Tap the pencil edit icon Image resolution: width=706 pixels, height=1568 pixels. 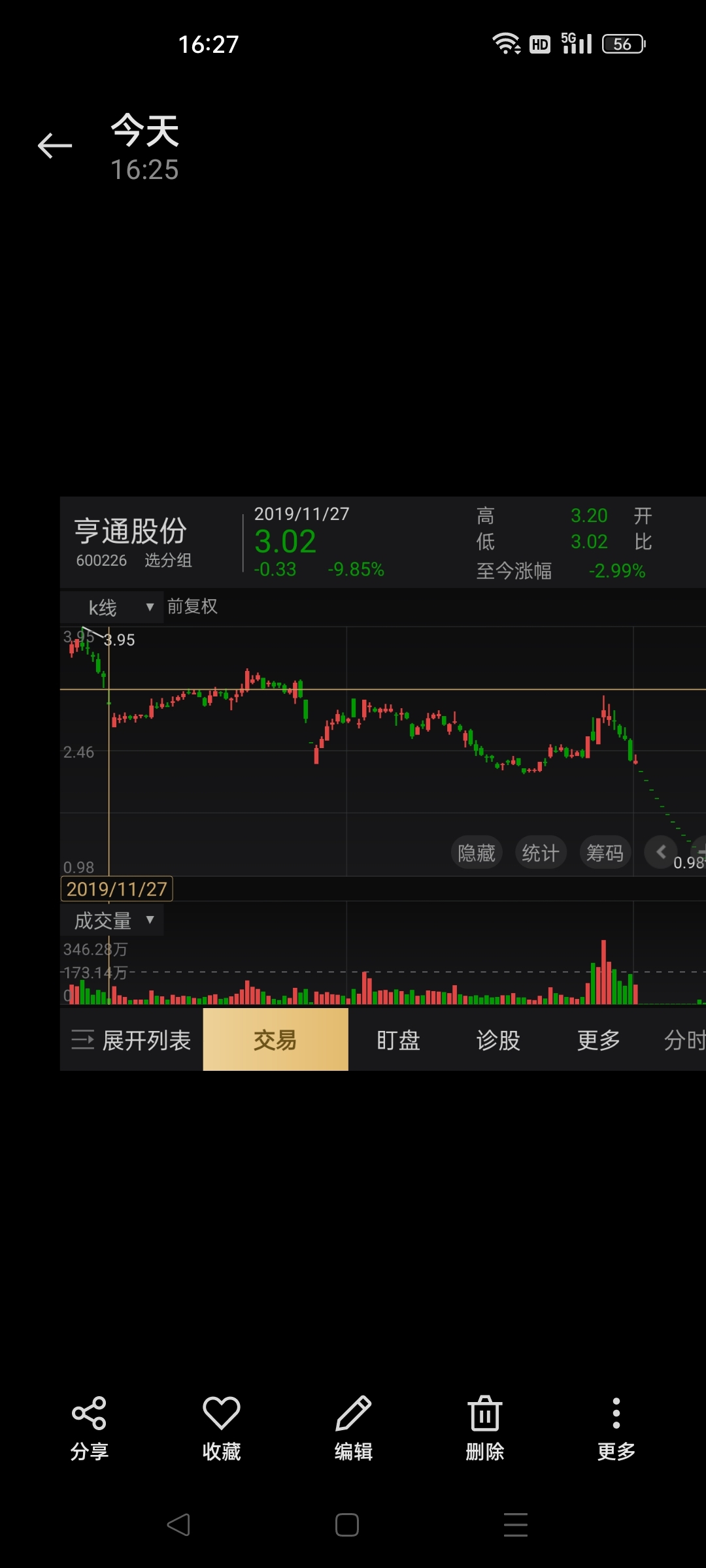(353, 1413)
